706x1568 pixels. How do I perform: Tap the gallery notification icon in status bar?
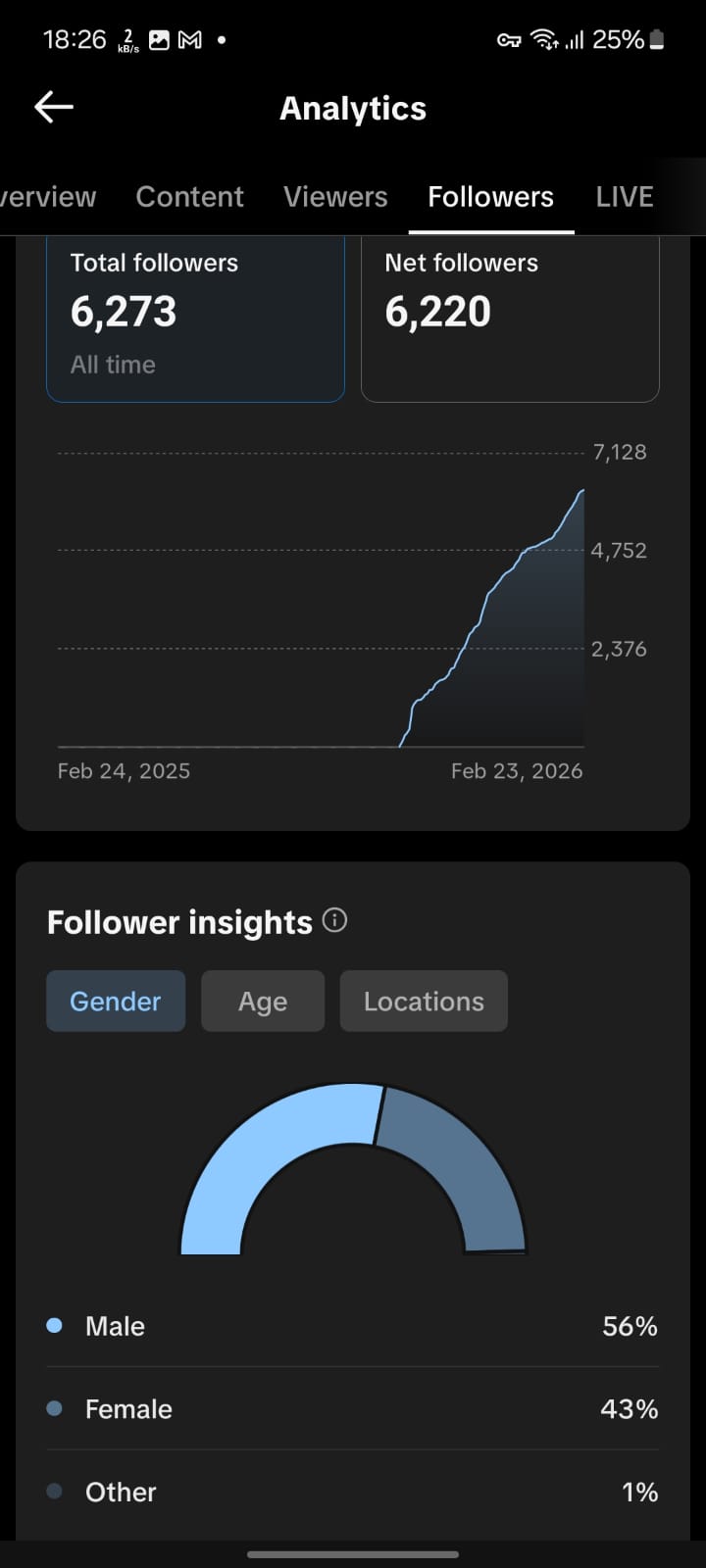point(159,40)
